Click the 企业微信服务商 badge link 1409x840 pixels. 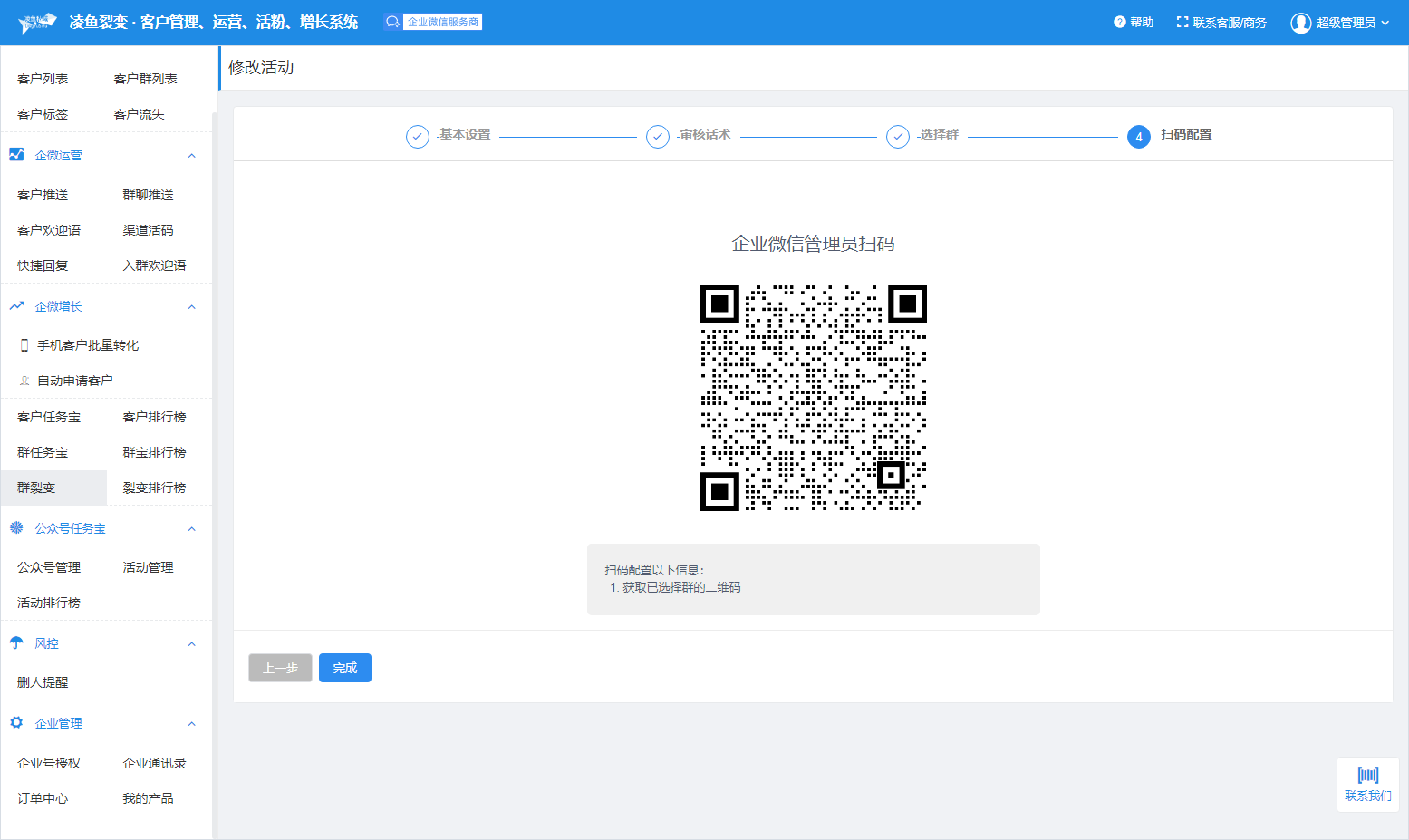pos(433,22)
